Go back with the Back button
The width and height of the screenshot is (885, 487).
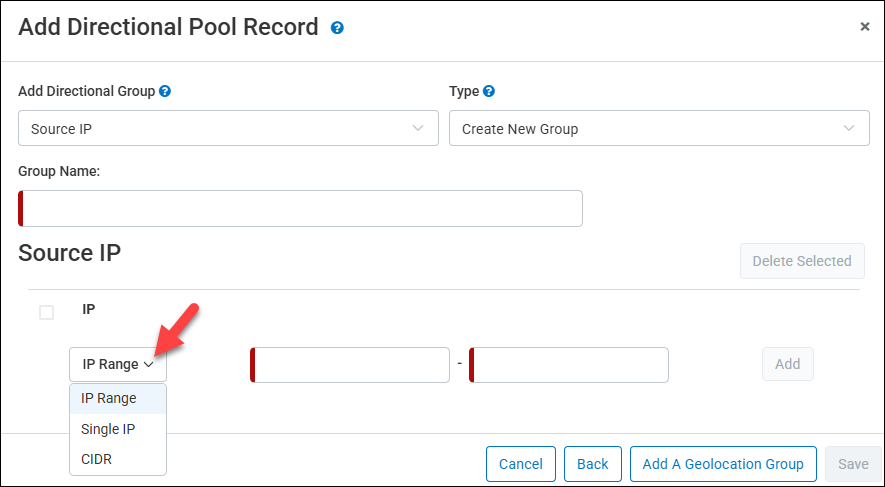point(593,464)
